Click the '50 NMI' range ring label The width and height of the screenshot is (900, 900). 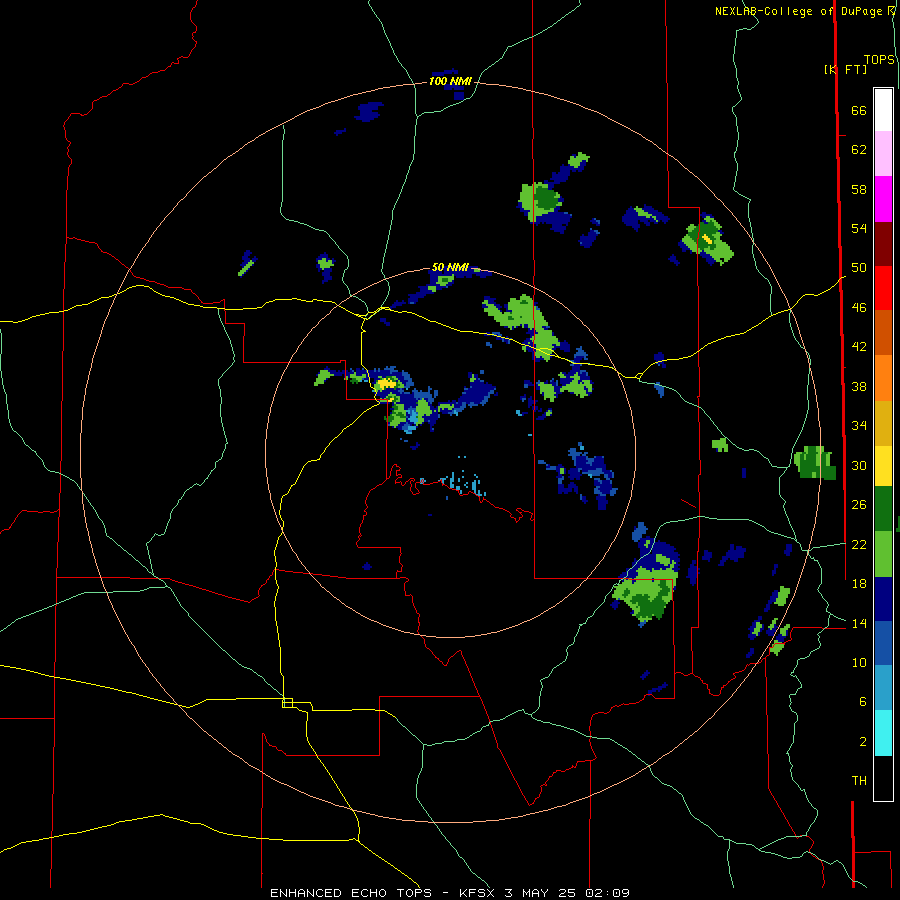pyautogui.click(x=450, y=267)
